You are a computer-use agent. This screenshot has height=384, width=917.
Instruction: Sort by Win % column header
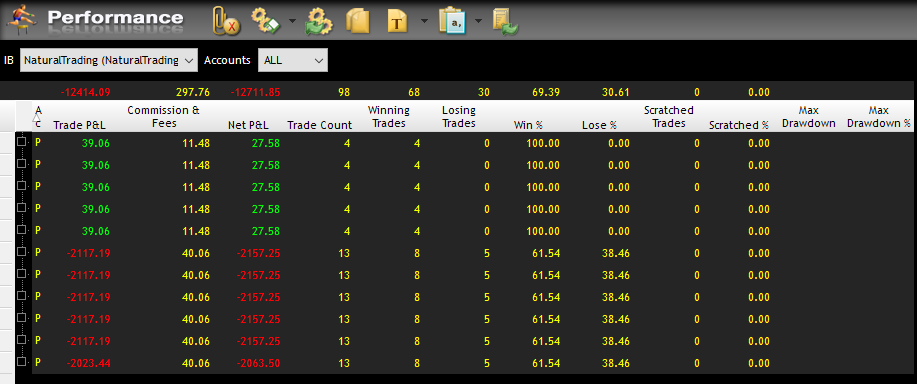pos(528,124)
